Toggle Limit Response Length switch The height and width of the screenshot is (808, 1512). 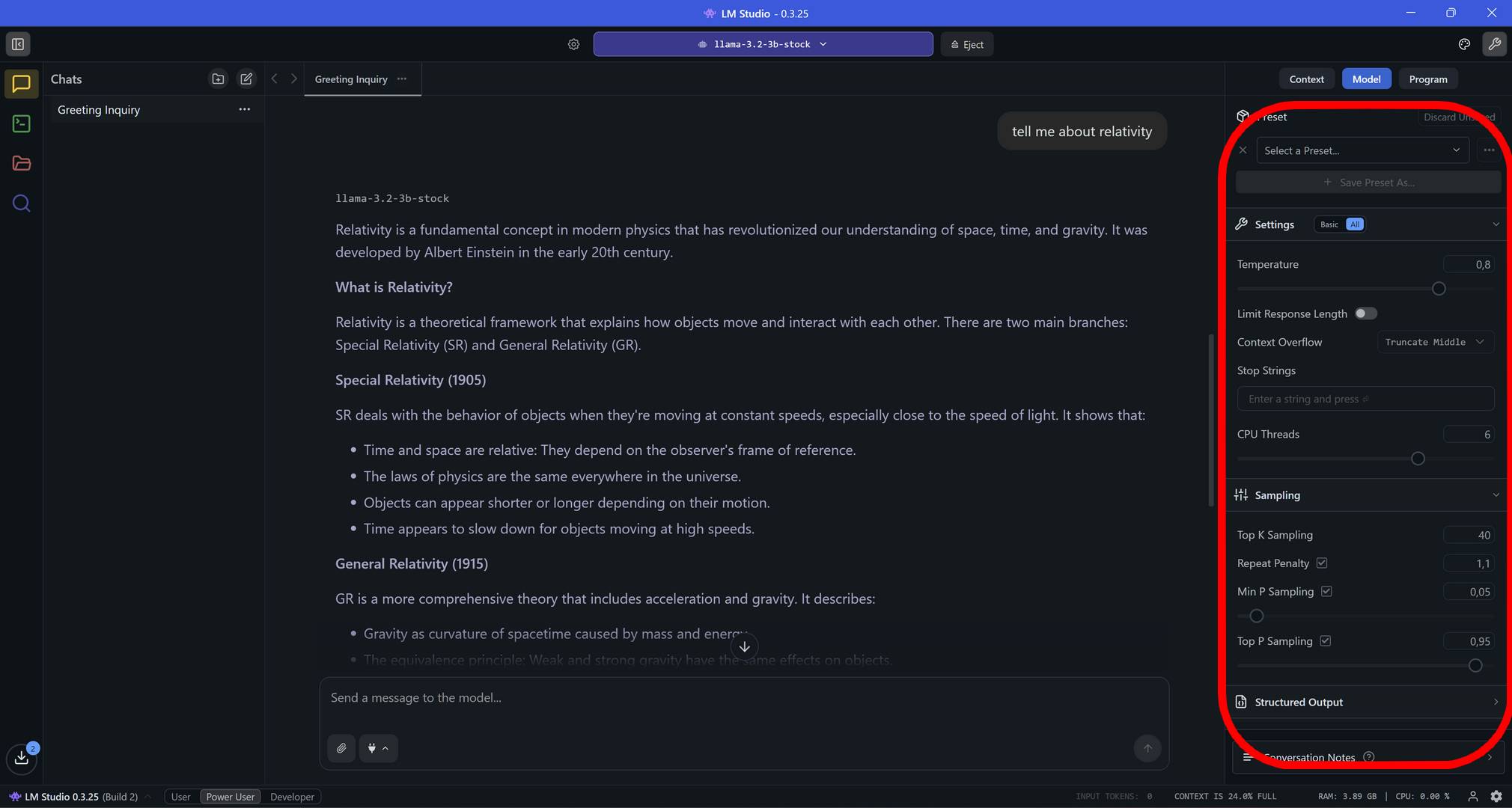tap(1365, 313)
